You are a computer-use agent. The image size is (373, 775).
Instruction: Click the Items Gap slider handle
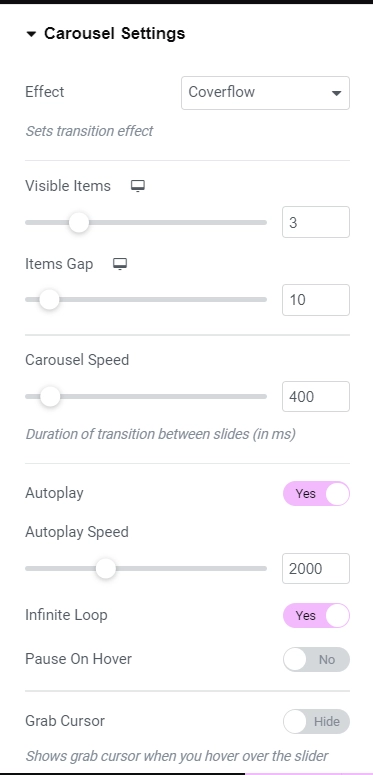tap(49, 300)
